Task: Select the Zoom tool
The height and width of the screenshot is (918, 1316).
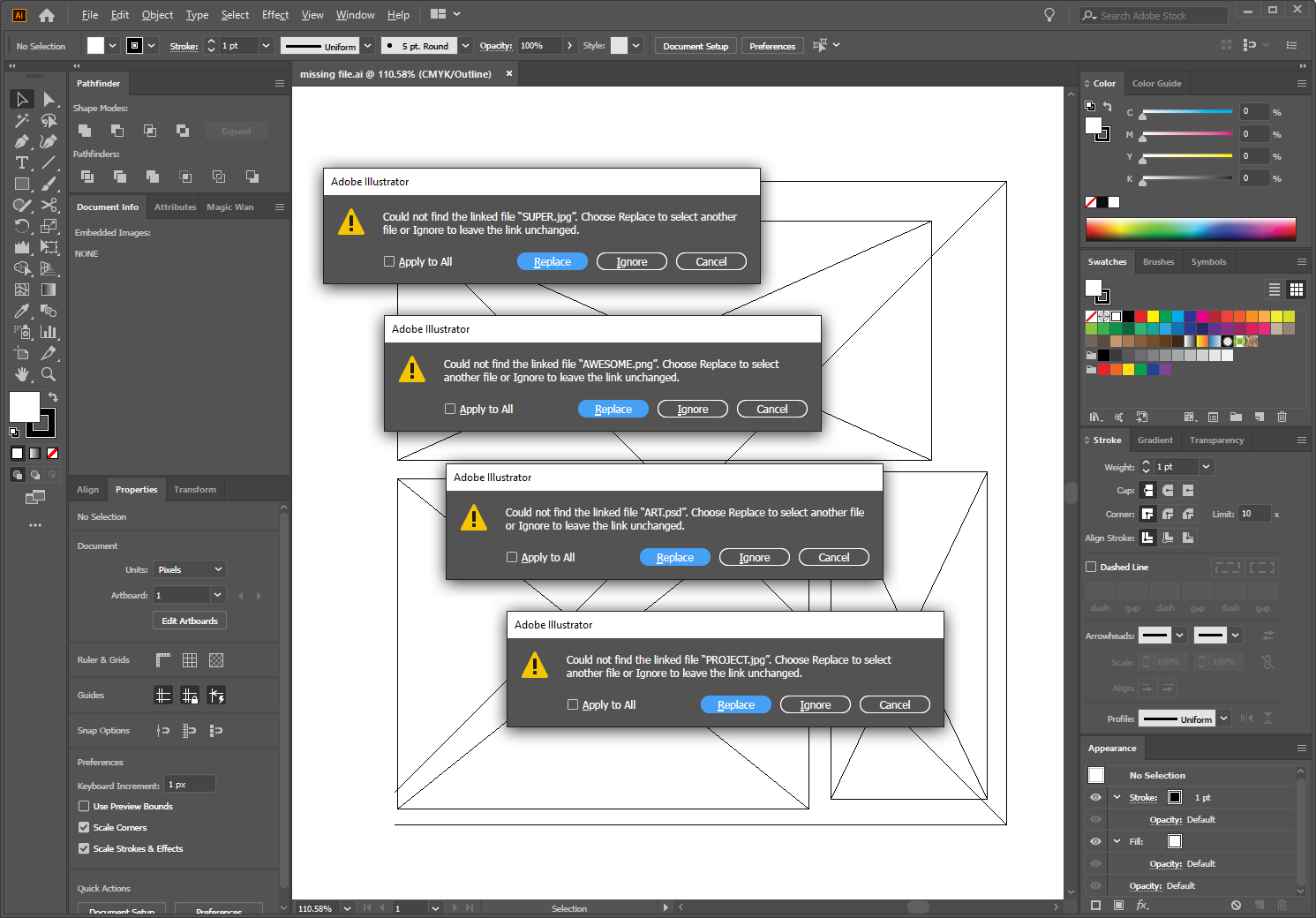Action: 49,374
